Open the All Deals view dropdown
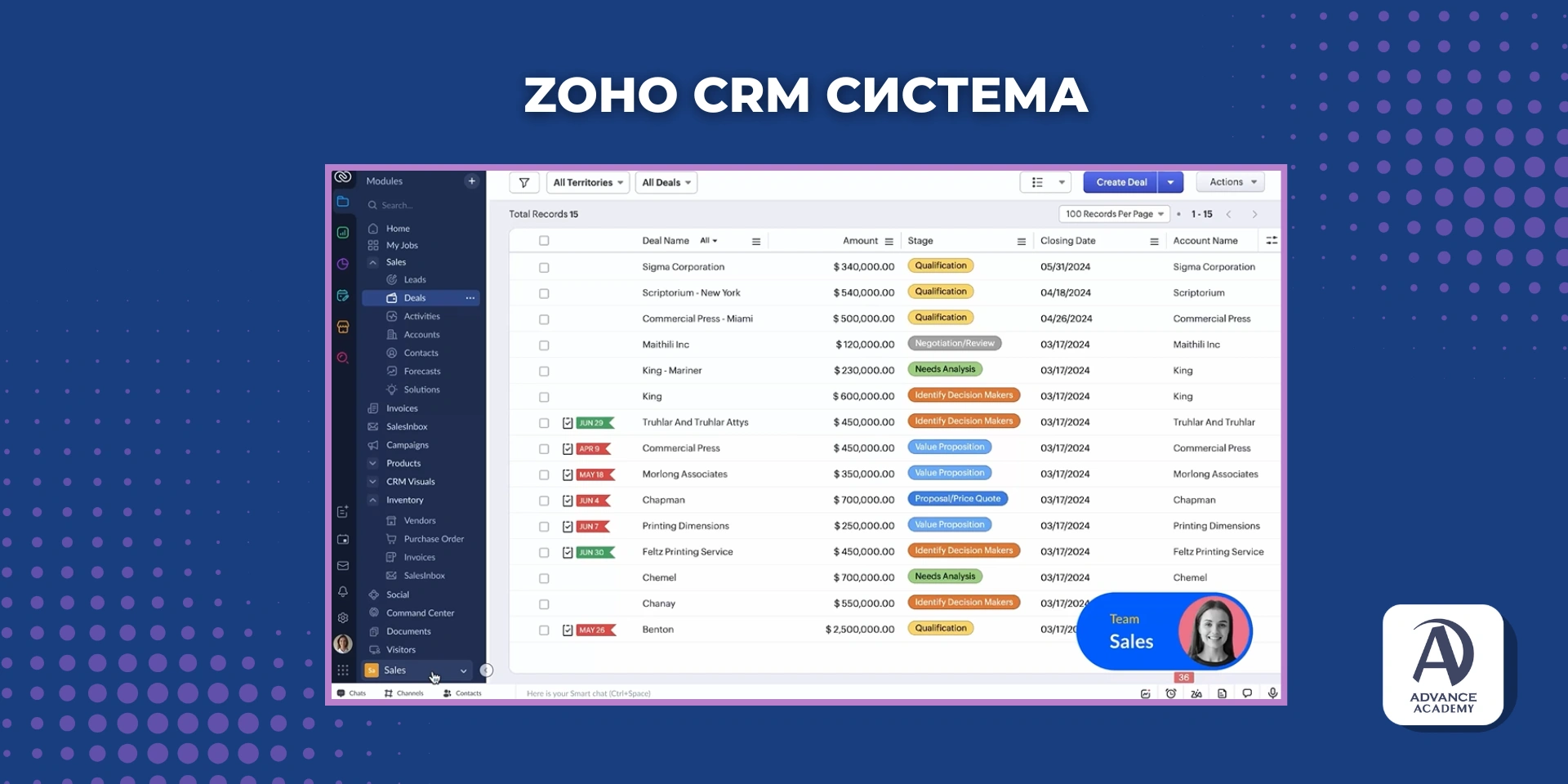This screenshot has height=784, width=1568. [666, 182]
